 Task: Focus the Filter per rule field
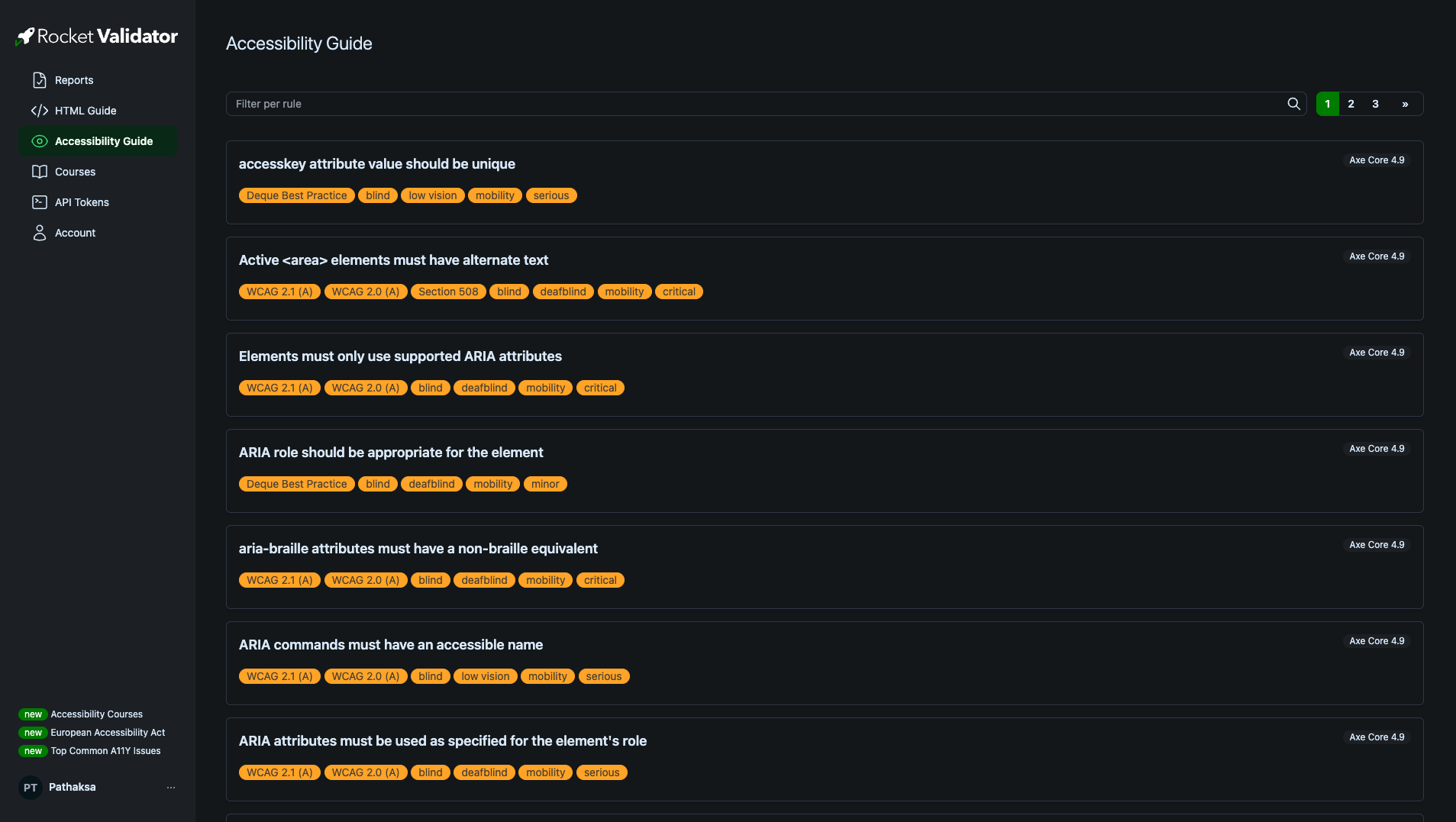(756, 104)
